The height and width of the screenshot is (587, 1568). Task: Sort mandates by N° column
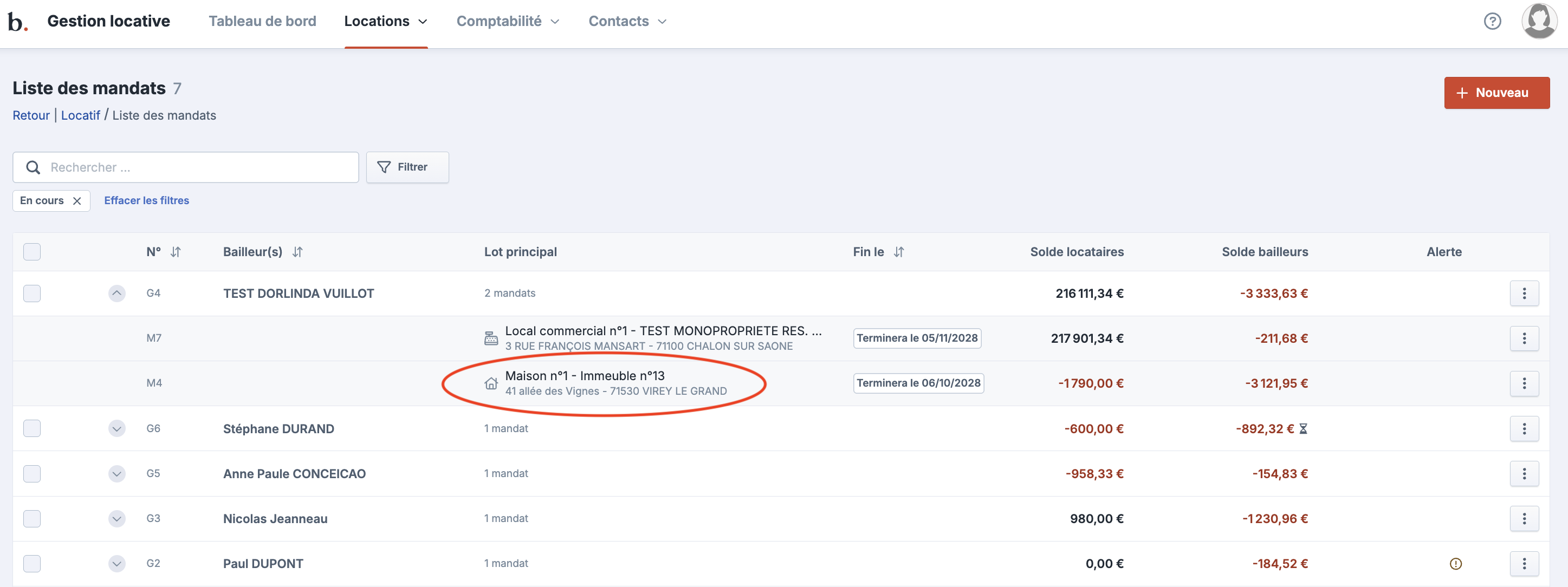point(176,252)
